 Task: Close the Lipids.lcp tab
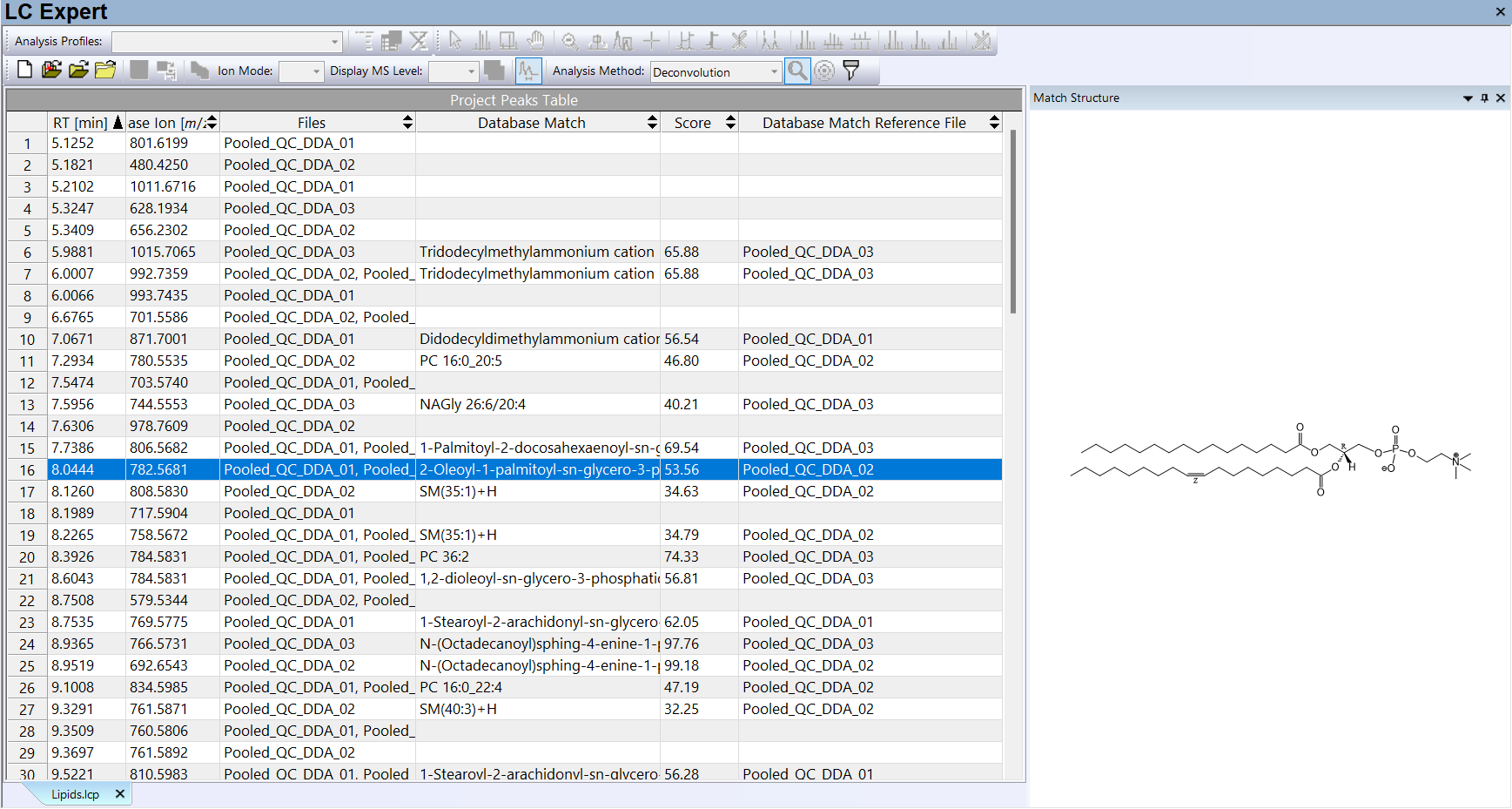[120, 794]
